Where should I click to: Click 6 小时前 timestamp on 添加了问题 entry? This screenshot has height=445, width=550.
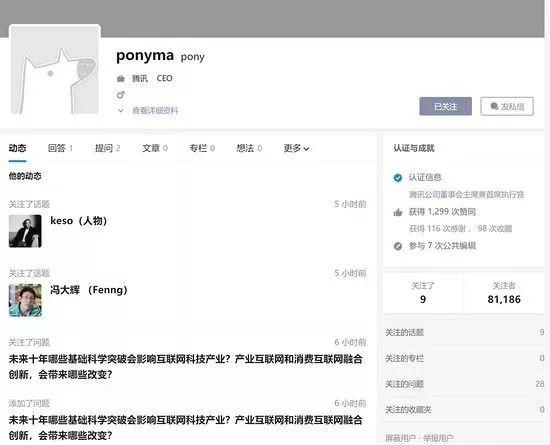pos(350,404)
